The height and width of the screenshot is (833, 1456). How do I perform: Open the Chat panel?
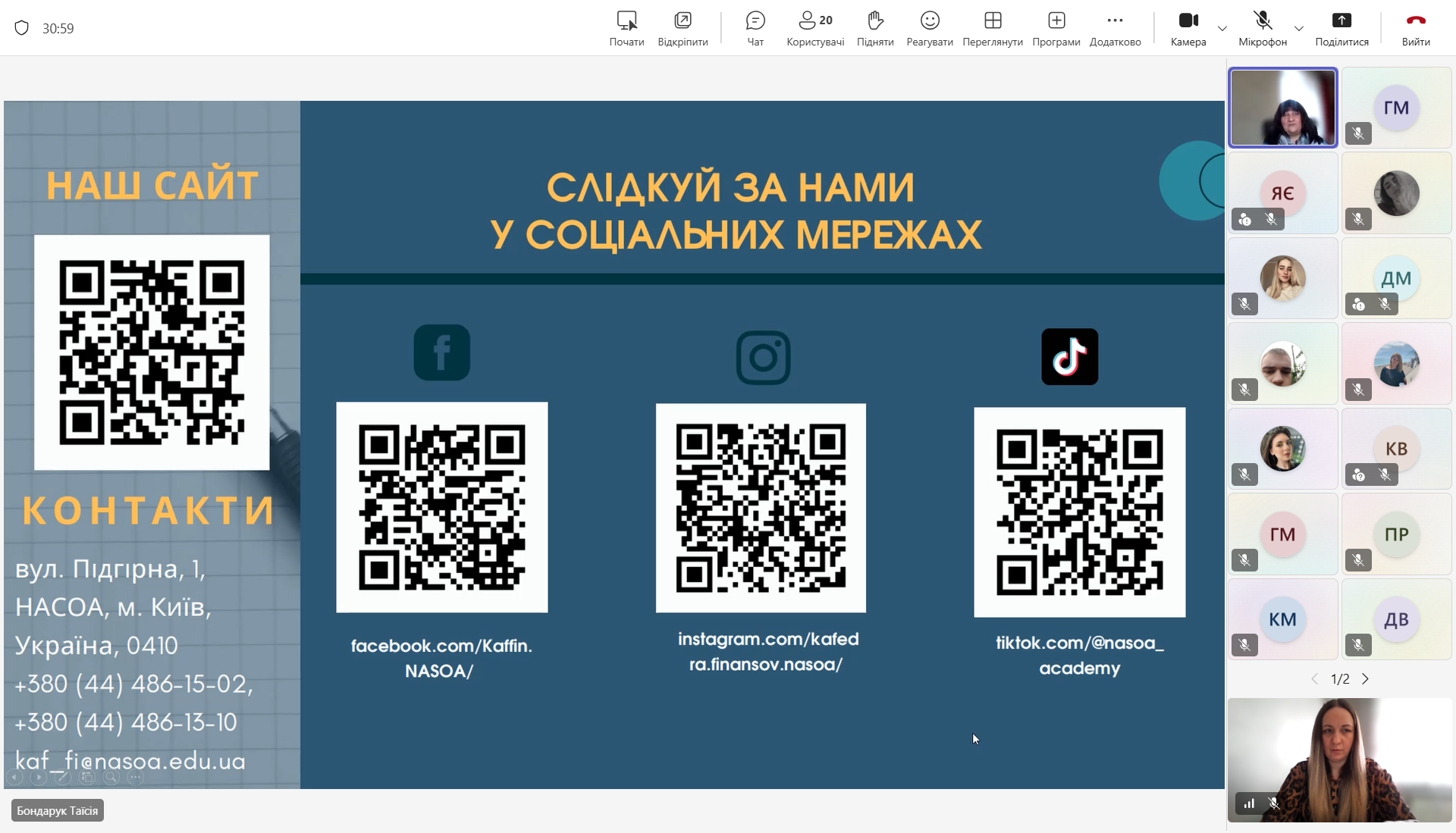click(x=755, y=28)
